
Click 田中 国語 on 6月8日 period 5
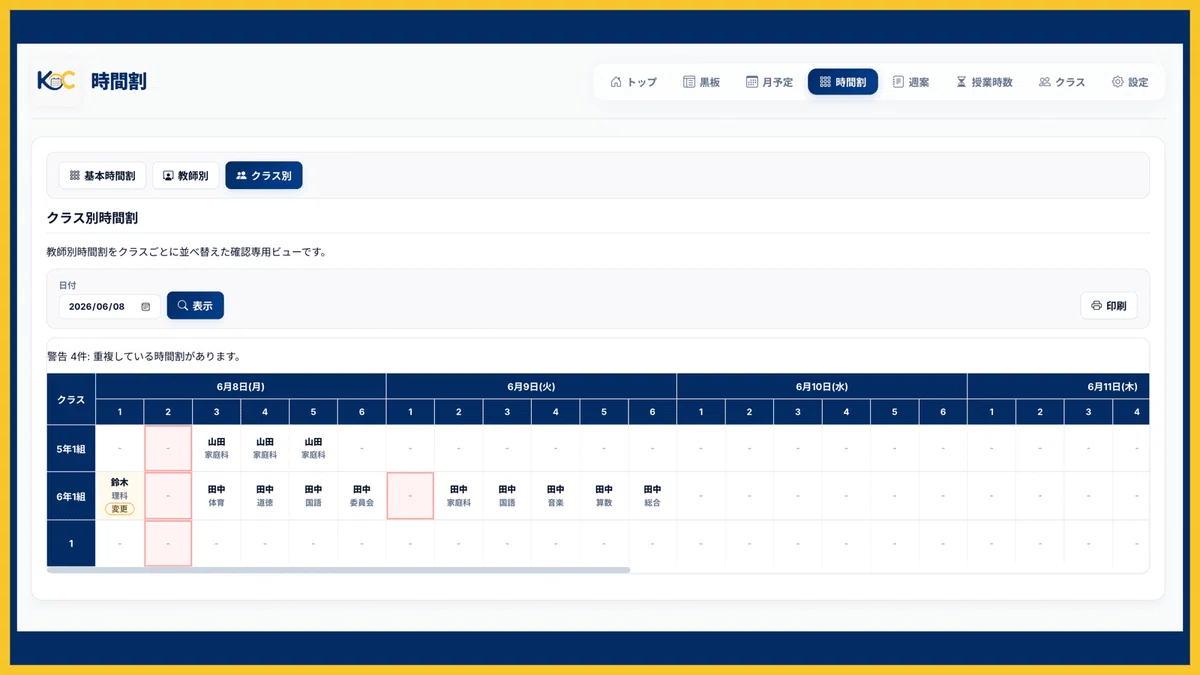click(x=313, y=496)
